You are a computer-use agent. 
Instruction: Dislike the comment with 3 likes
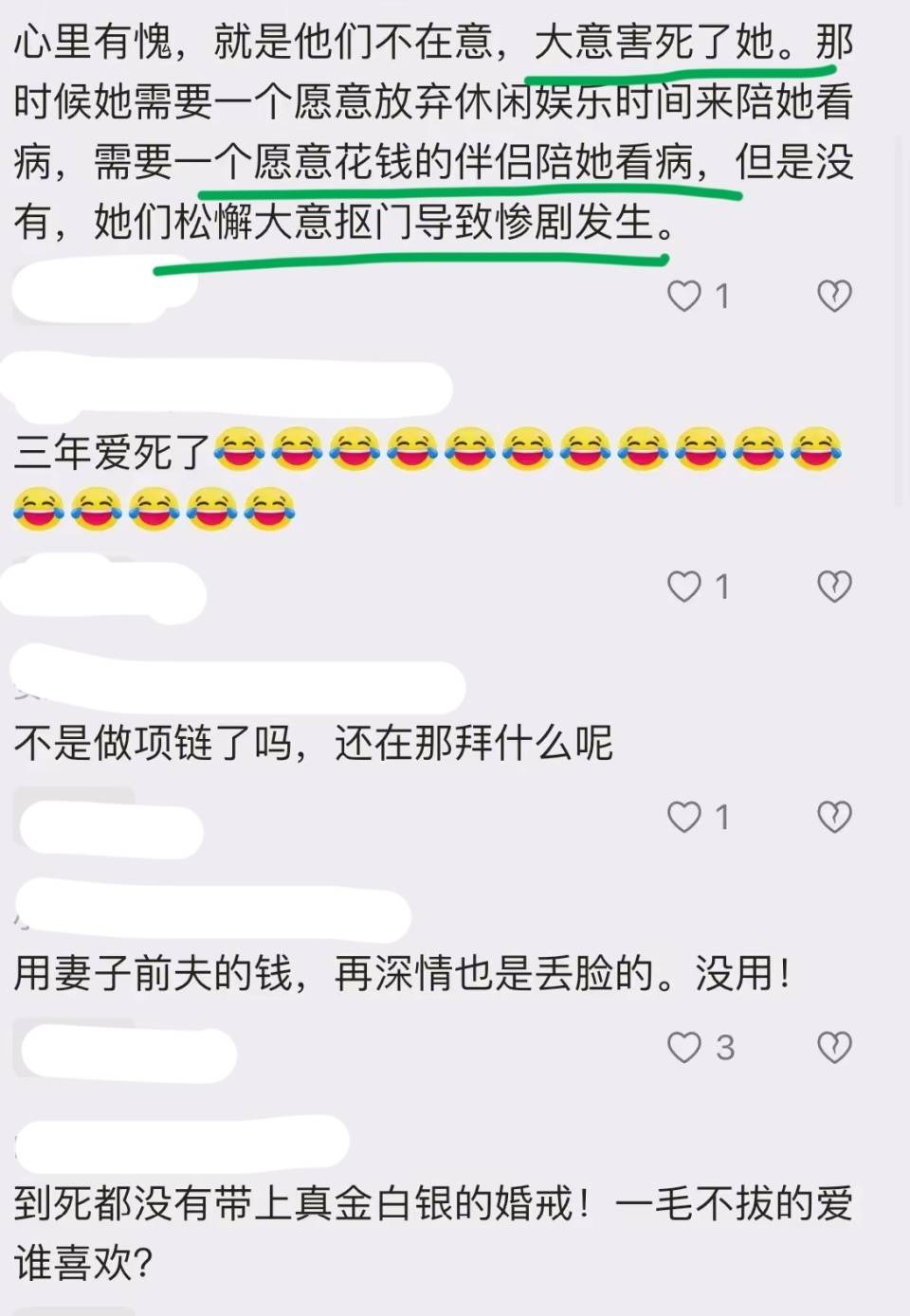click(x=834, y=1048)
